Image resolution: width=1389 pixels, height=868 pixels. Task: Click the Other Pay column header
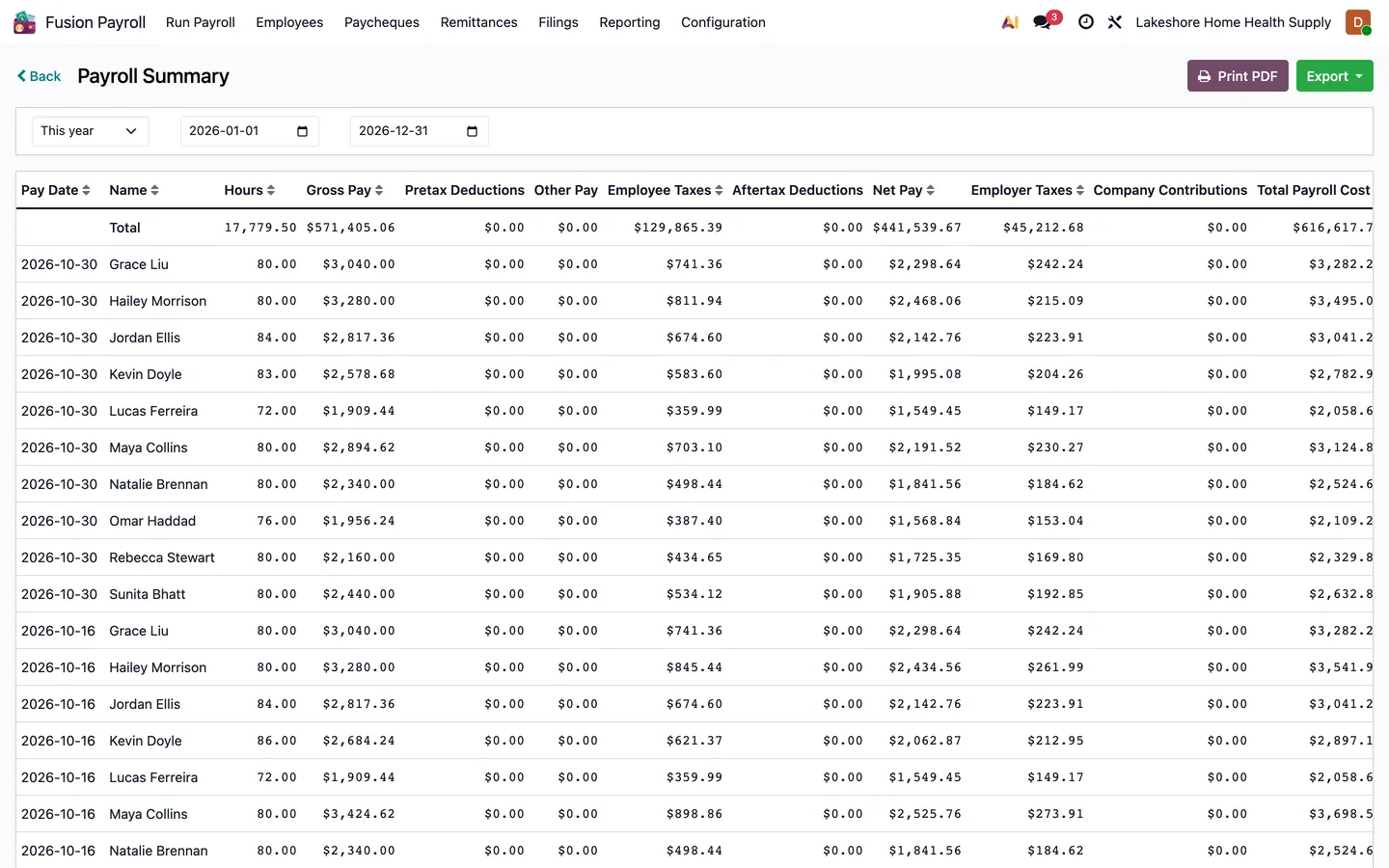[566, 190]
